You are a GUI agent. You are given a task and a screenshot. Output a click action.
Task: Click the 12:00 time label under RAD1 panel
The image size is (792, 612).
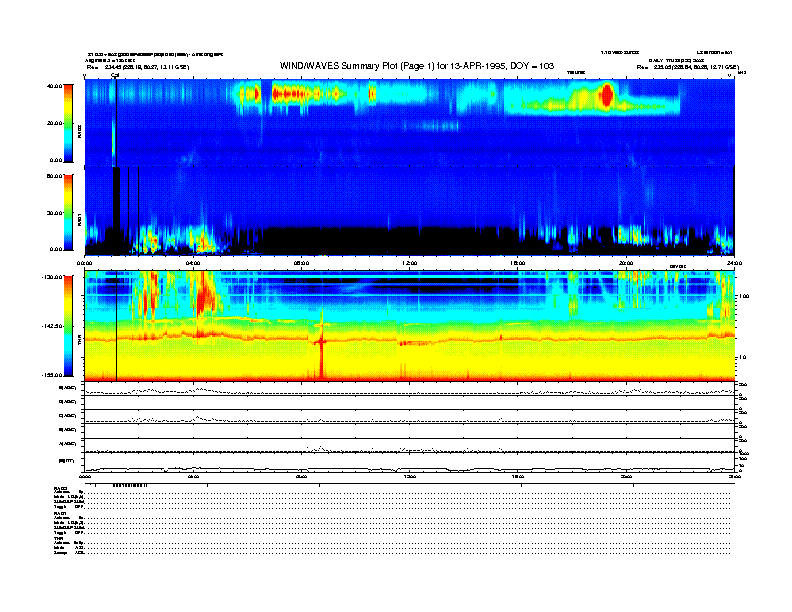pyautogui.click(x=410, y=263)
